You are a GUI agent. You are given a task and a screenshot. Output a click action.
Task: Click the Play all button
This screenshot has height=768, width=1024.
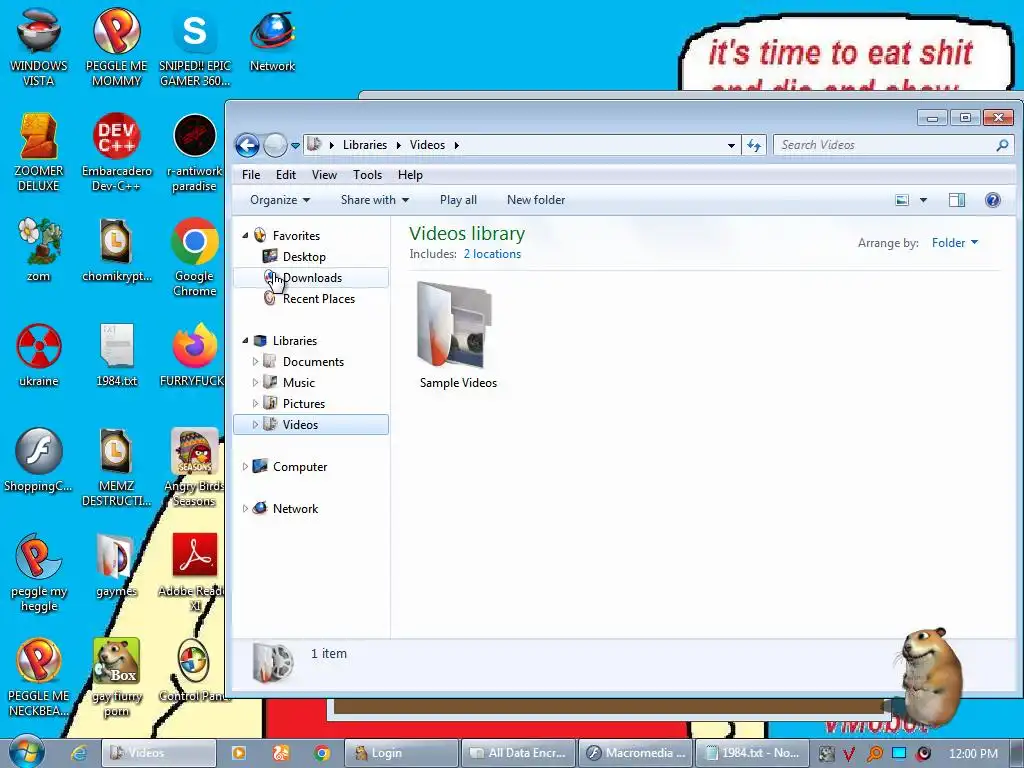pos(458,200)
